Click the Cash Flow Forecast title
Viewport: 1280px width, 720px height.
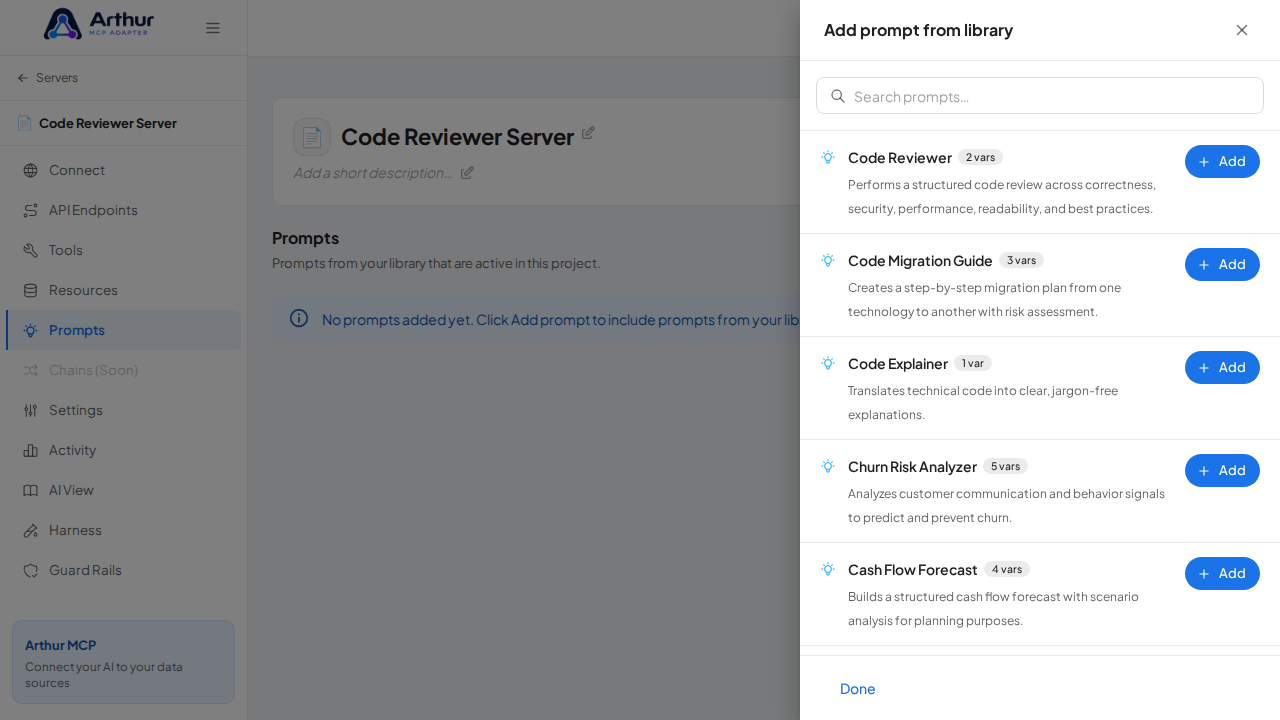[913, 570]
